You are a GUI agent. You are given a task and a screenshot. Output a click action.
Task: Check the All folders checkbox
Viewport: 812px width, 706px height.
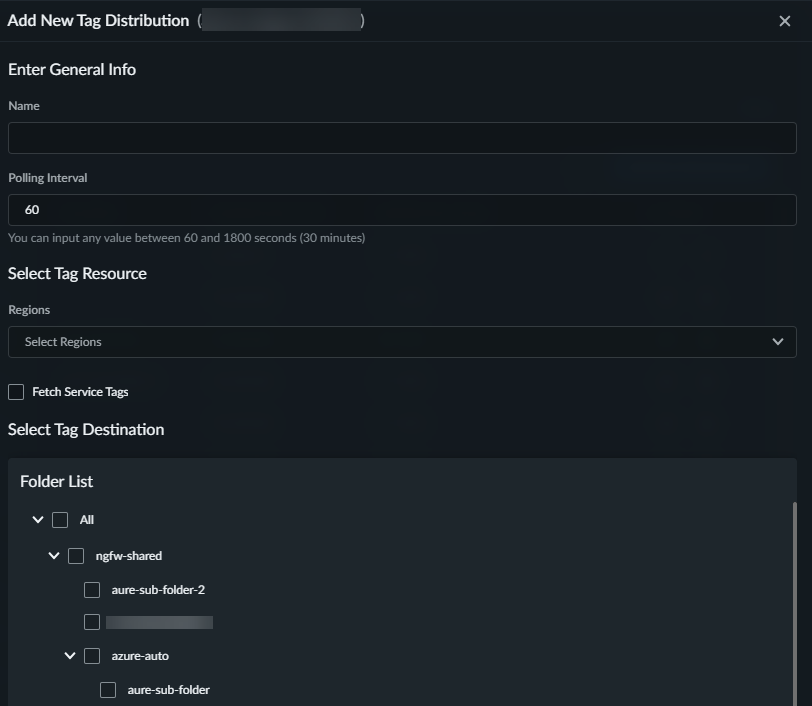click(60, 520)
